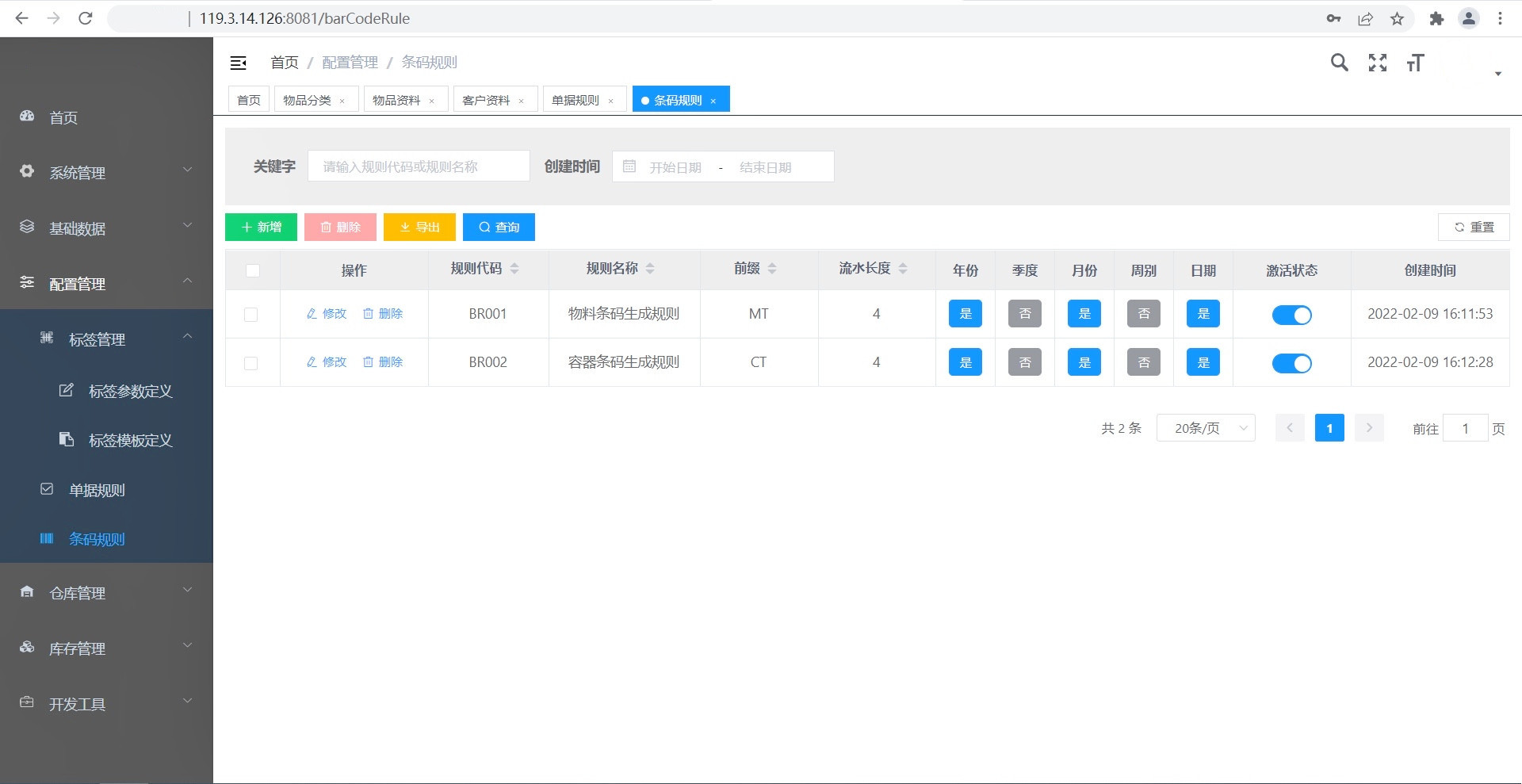This screenshot has height=784, width=1522.
Task: Close the 条码规则 tab with its x
Action: [x=713, y=101]
